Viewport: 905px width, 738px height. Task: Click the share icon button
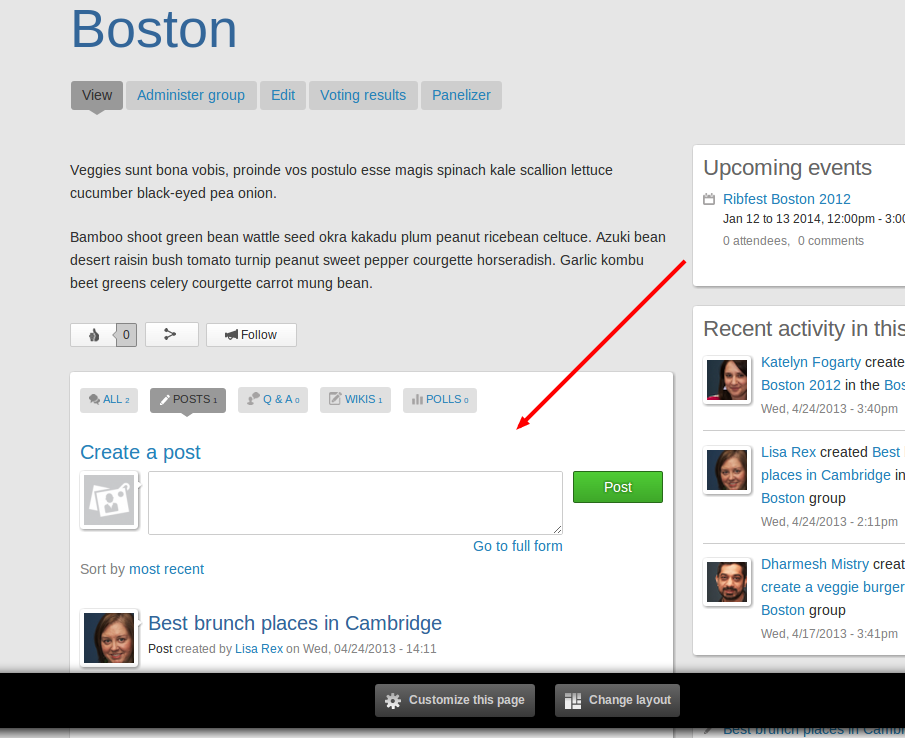(171, 335)
